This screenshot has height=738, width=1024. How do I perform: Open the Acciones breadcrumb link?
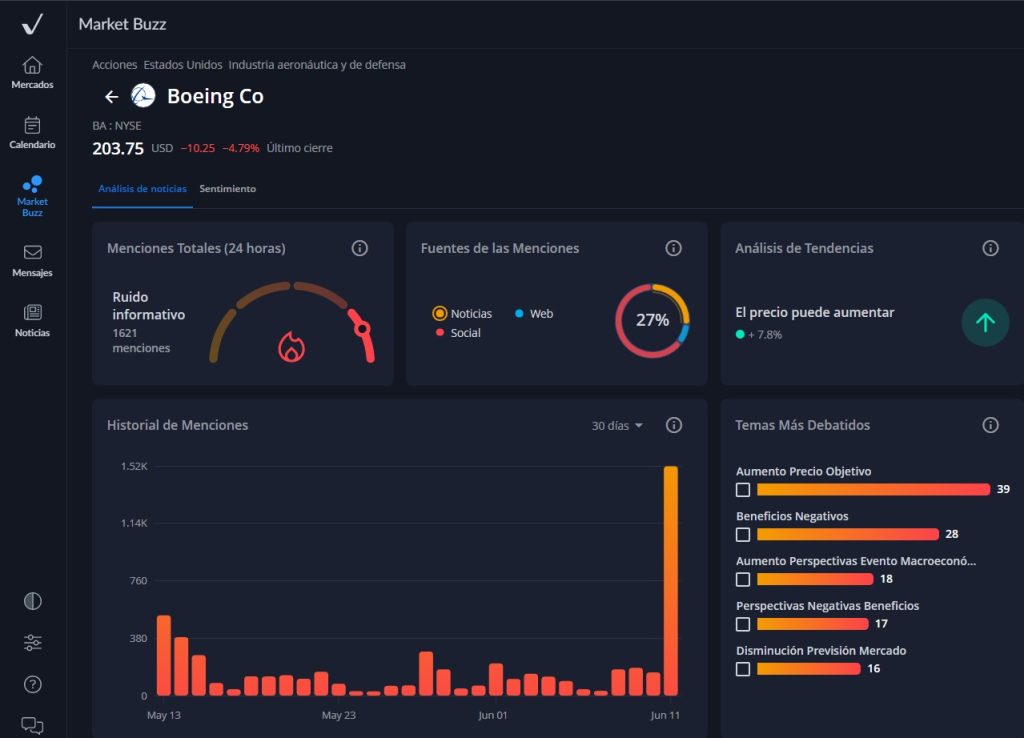pyautogui.click(x=114, y=65)
